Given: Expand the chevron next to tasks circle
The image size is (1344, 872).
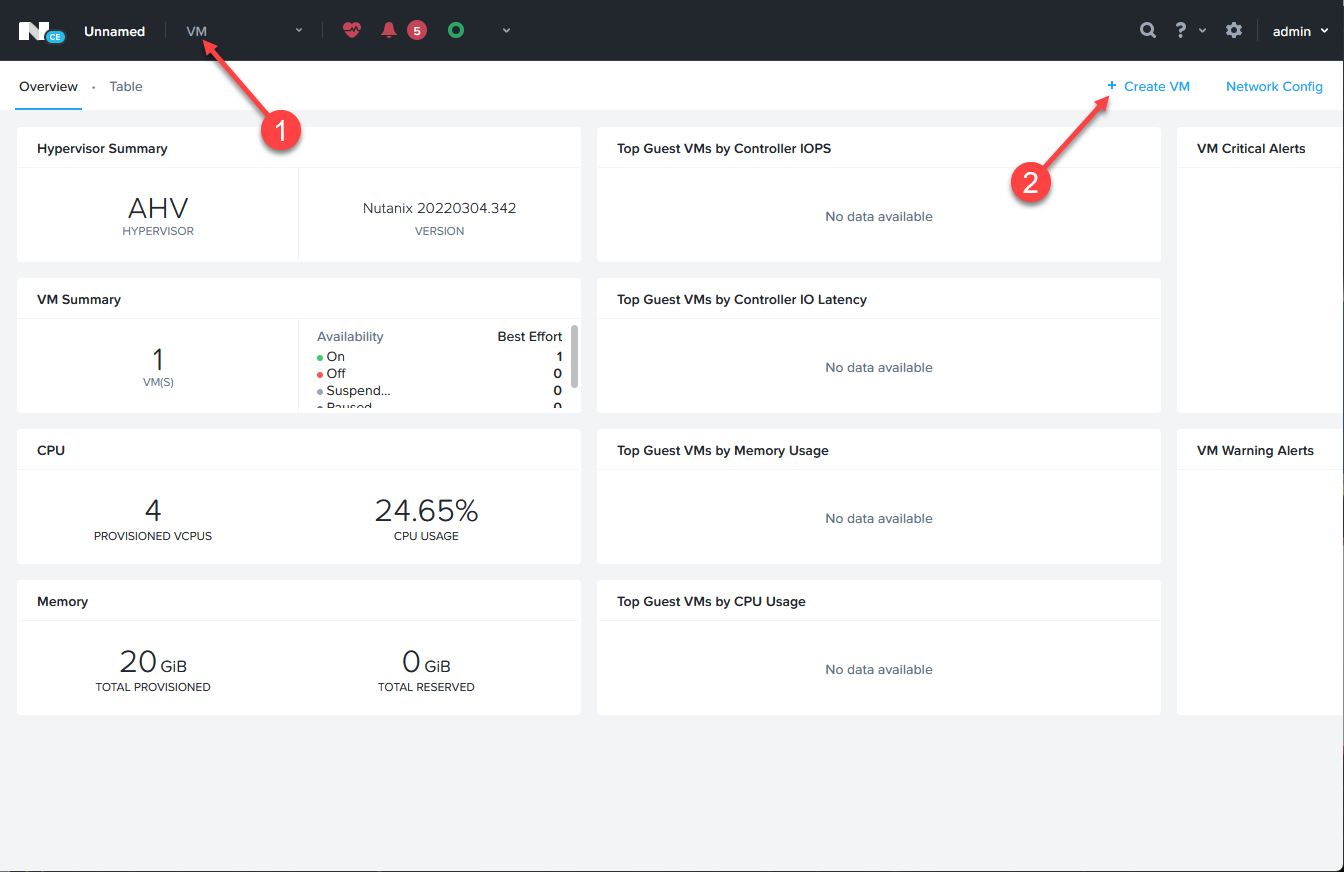Looking at the screenshot, I should [x=506, y=31].
